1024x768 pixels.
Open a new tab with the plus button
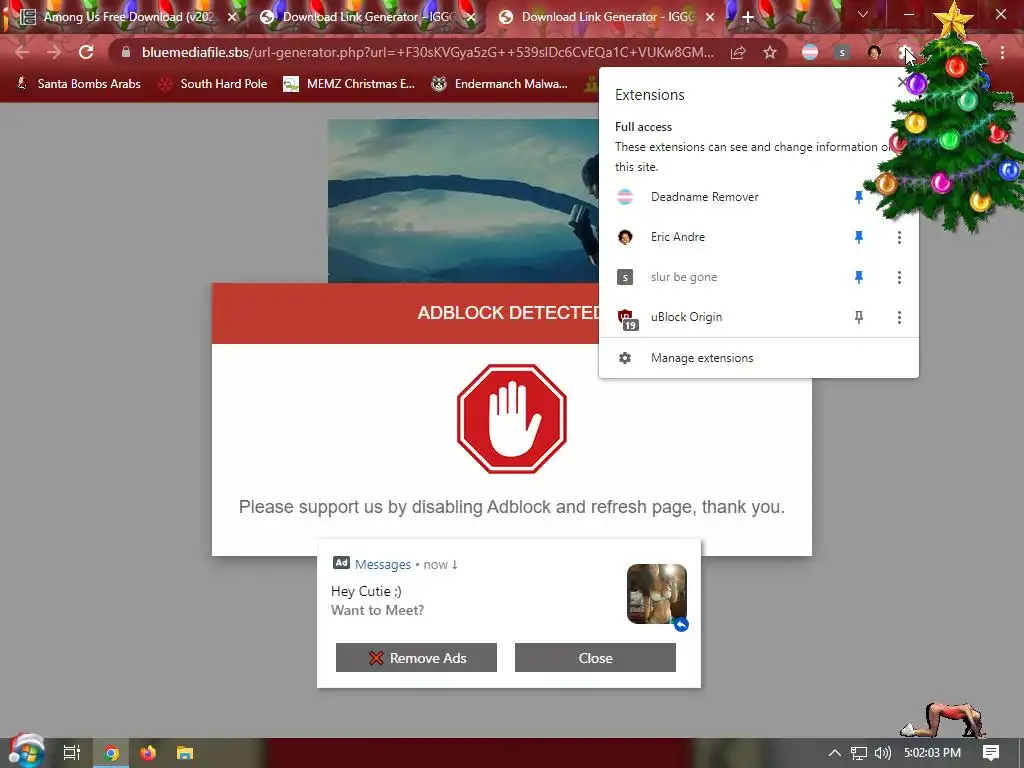(748, 17)
